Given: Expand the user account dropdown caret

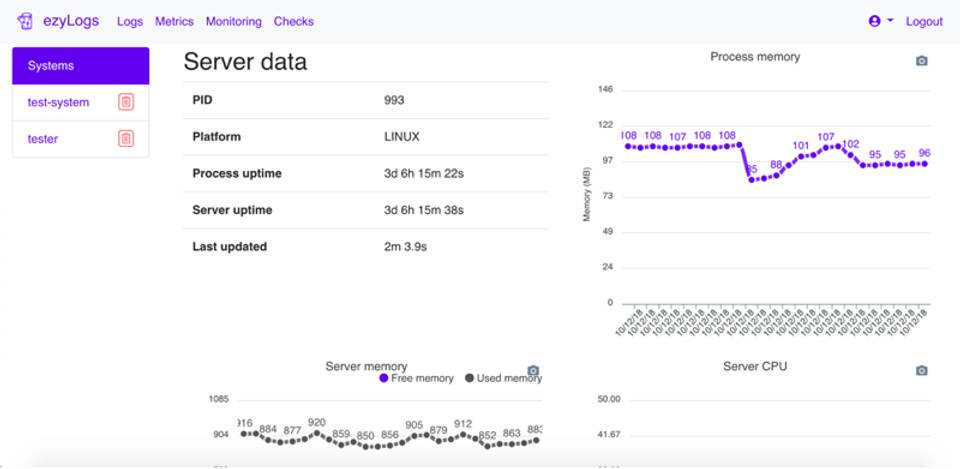Looking at the screenshot, I should pos(890,21).
